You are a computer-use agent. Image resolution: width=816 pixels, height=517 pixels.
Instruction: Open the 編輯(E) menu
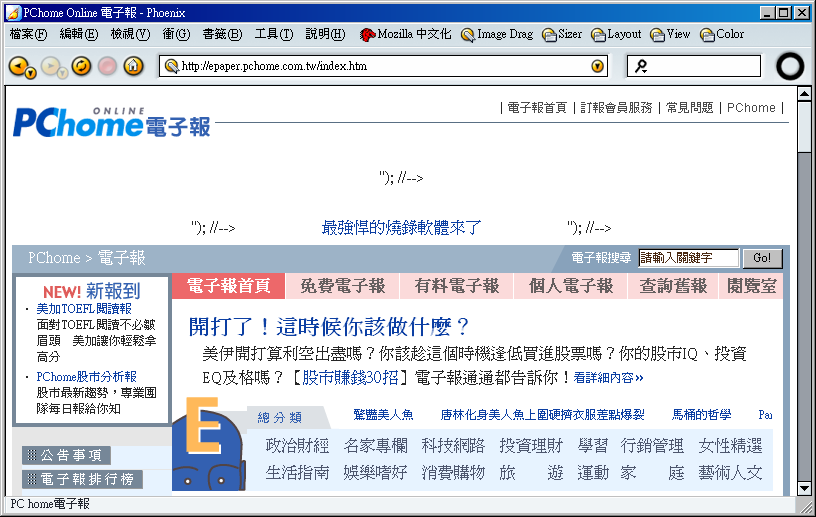(79, 34)
